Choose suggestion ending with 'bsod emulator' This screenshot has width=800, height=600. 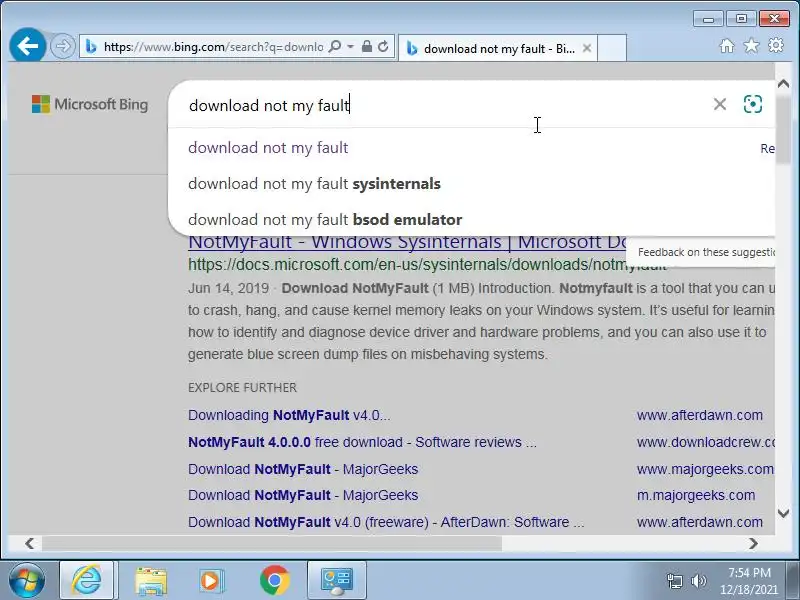point(325,220)
